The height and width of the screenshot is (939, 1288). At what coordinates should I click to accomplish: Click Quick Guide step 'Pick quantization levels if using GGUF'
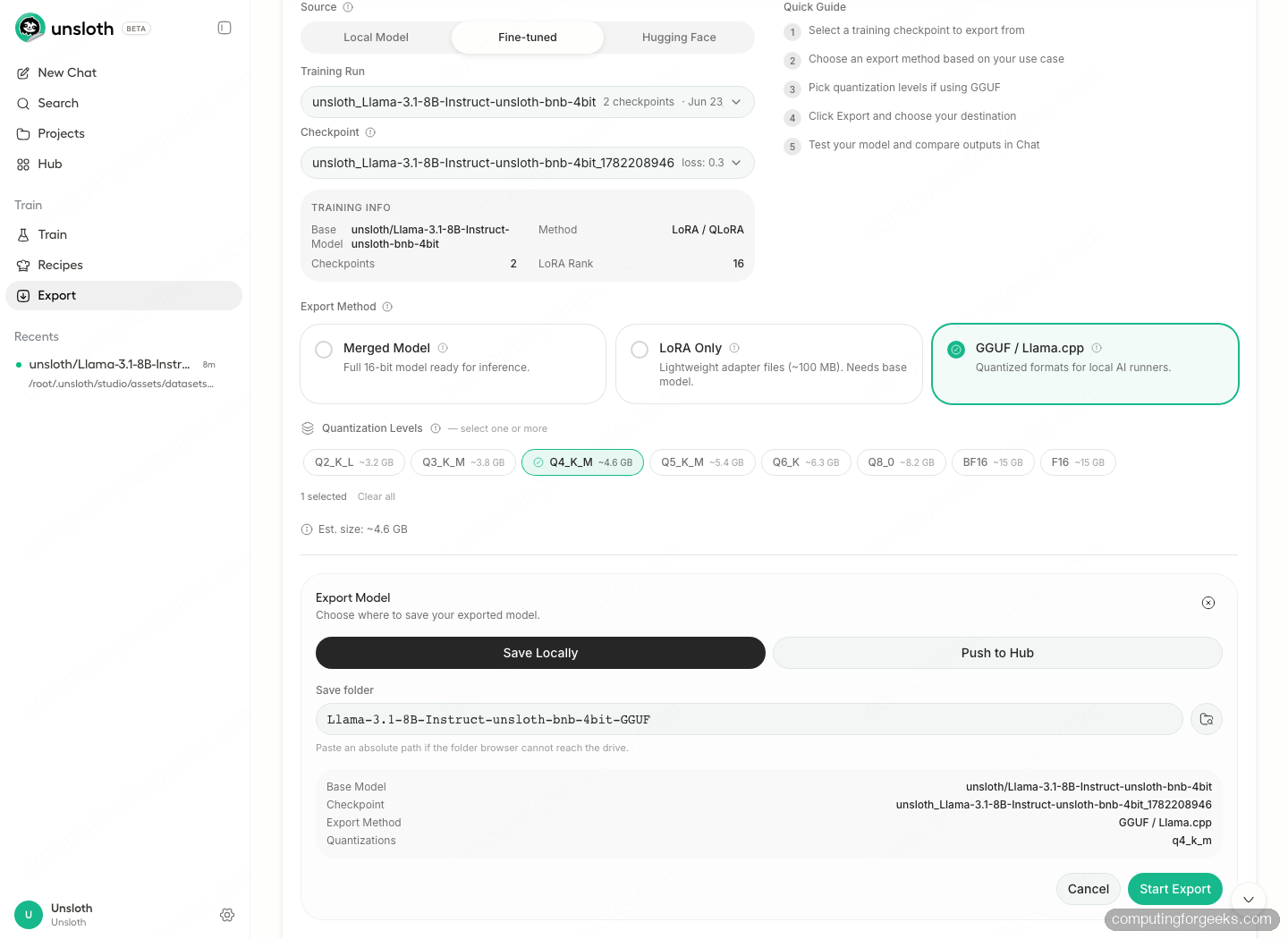tap(904, 88)
